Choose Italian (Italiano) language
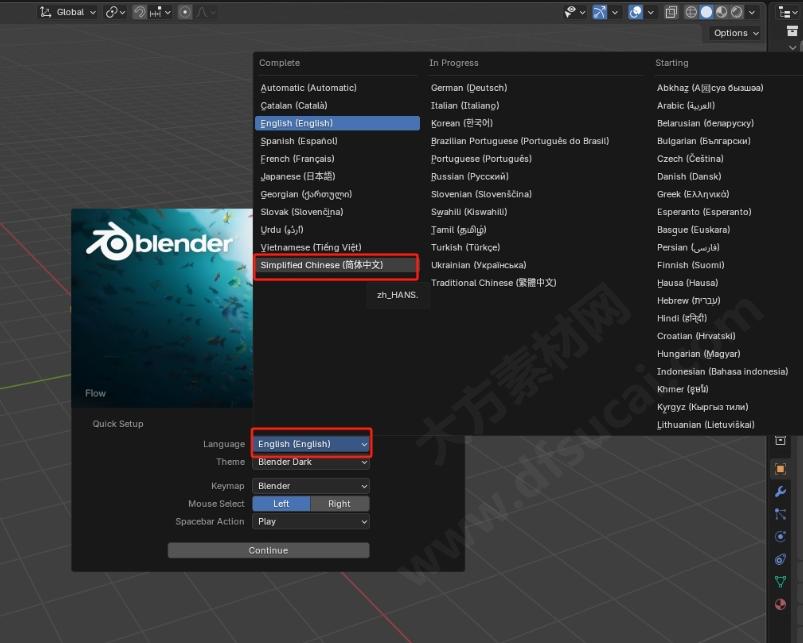Screen dimensions: 803x643 tap(535, 105)
